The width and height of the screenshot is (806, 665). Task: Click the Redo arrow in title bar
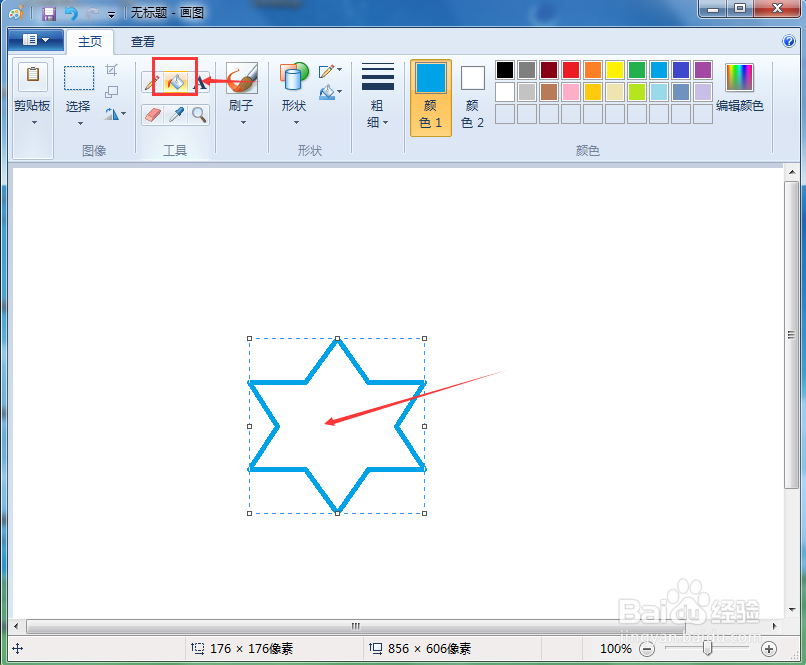point(93,13)
